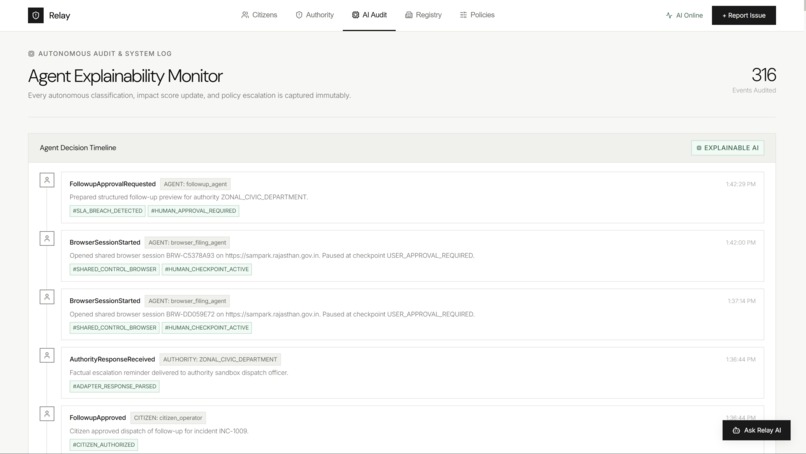Click the 1:37:14 PM timestamp

(x=742, y=301)
